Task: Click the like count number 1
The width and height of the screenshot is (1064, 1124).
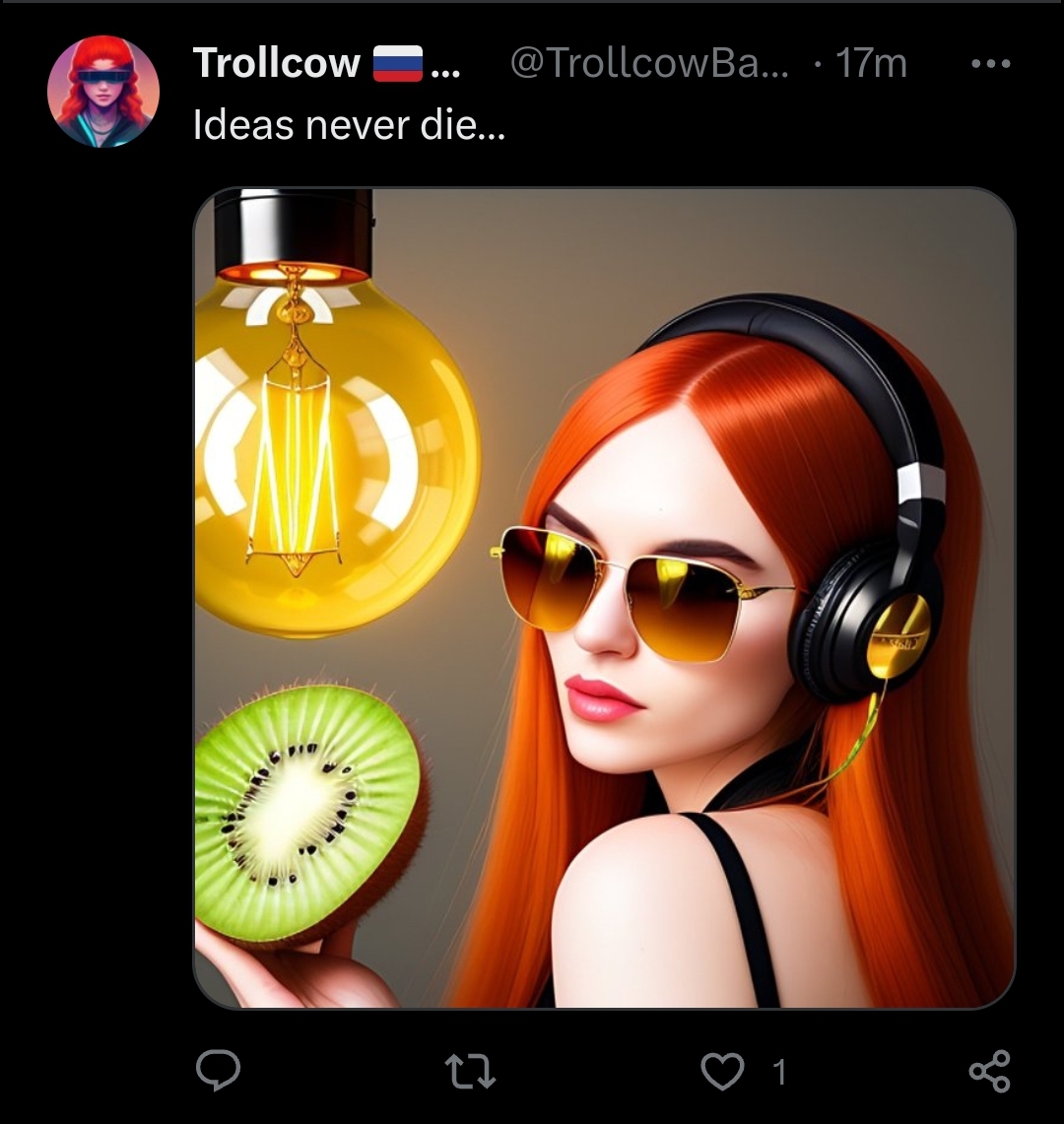Action: click(x=779, y=1072)
